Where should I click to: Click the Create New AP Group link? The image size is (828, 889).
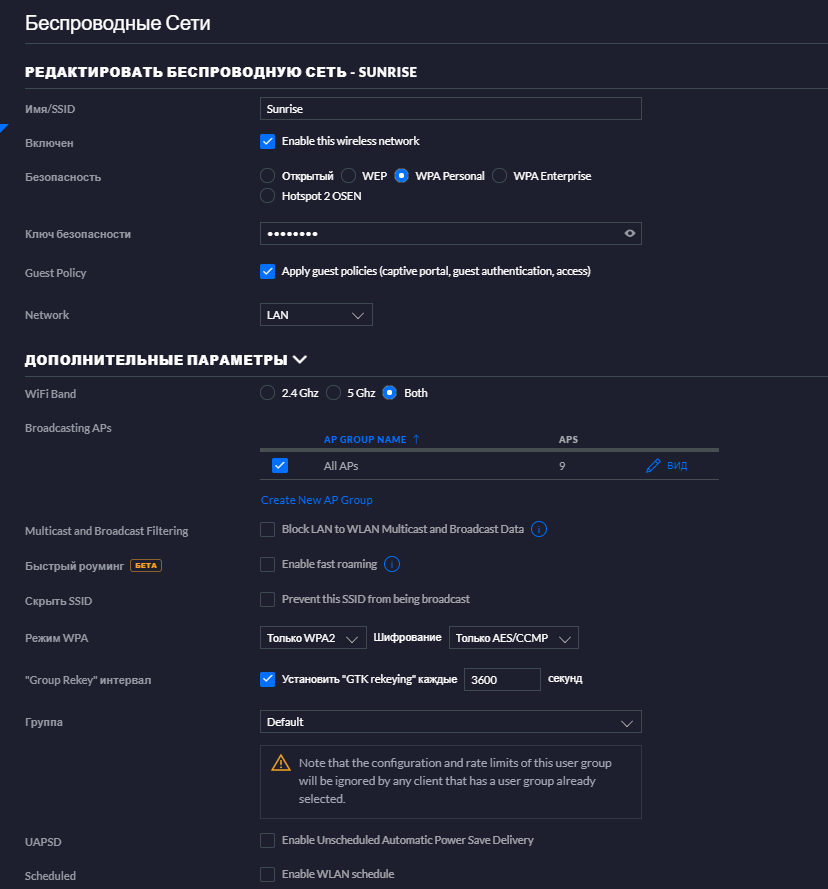(x=316, y=500)
